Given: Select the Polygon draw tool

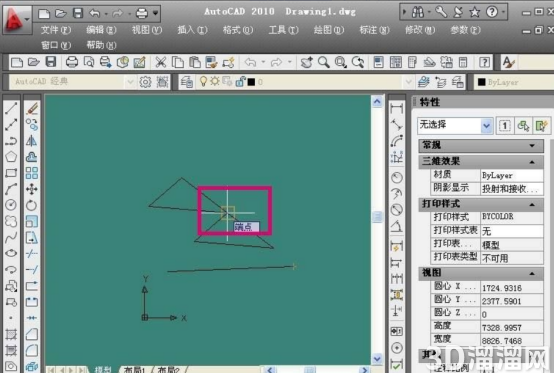Looking at the screenshot, I should [x=11, y=157].
